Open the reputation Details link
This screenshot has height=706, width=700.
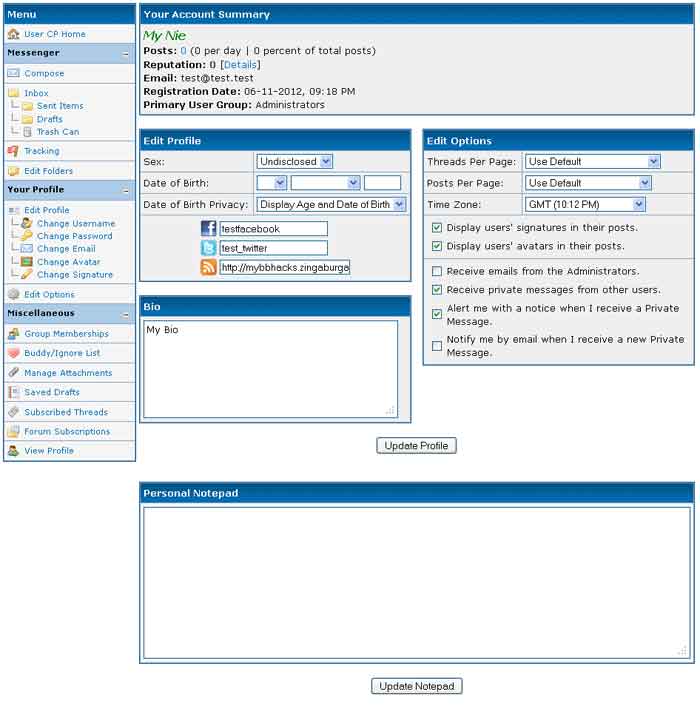click(240, 64)
